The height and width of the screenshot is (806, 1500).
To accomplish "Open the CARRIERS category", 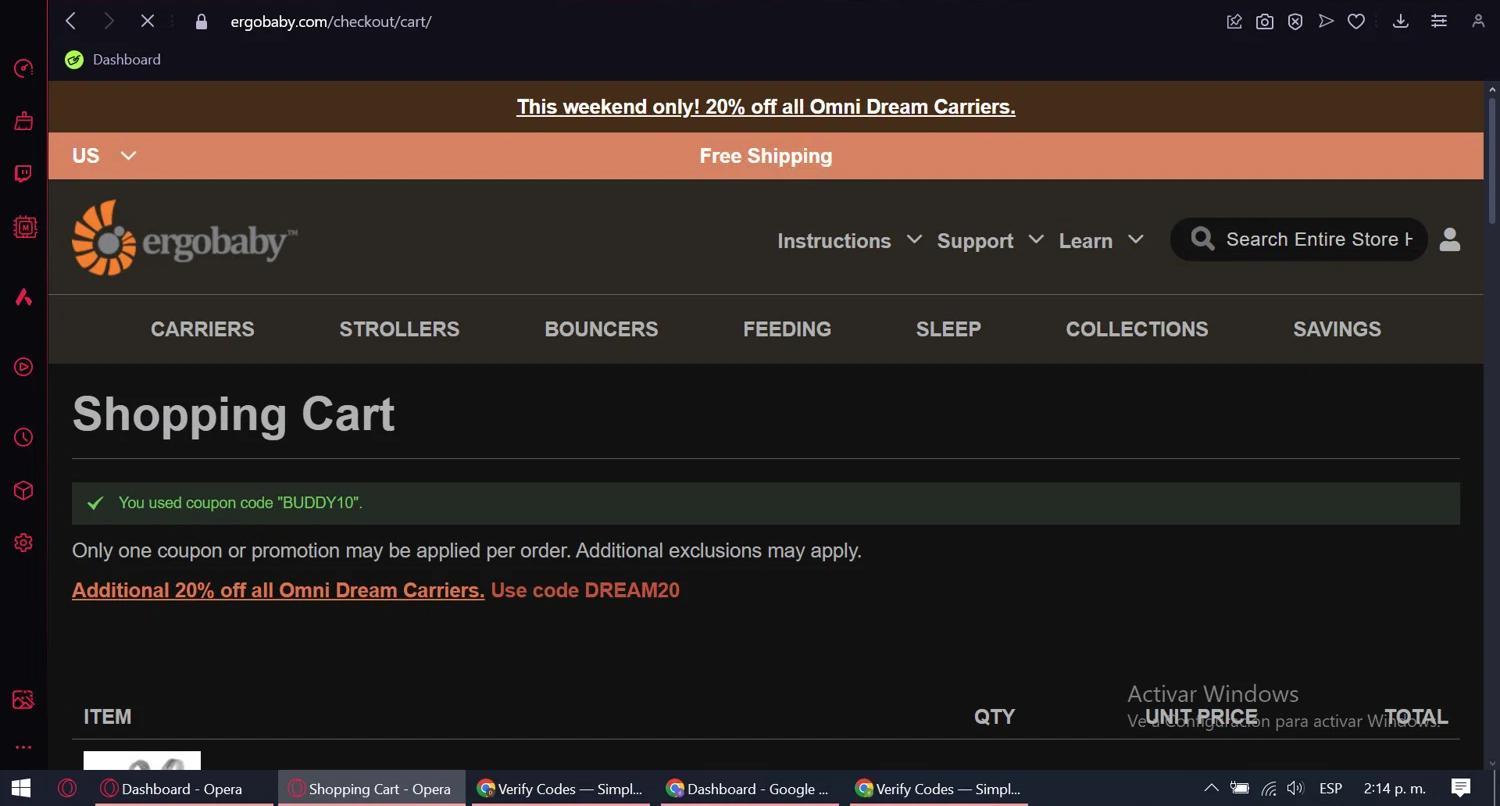I will 202,329.
